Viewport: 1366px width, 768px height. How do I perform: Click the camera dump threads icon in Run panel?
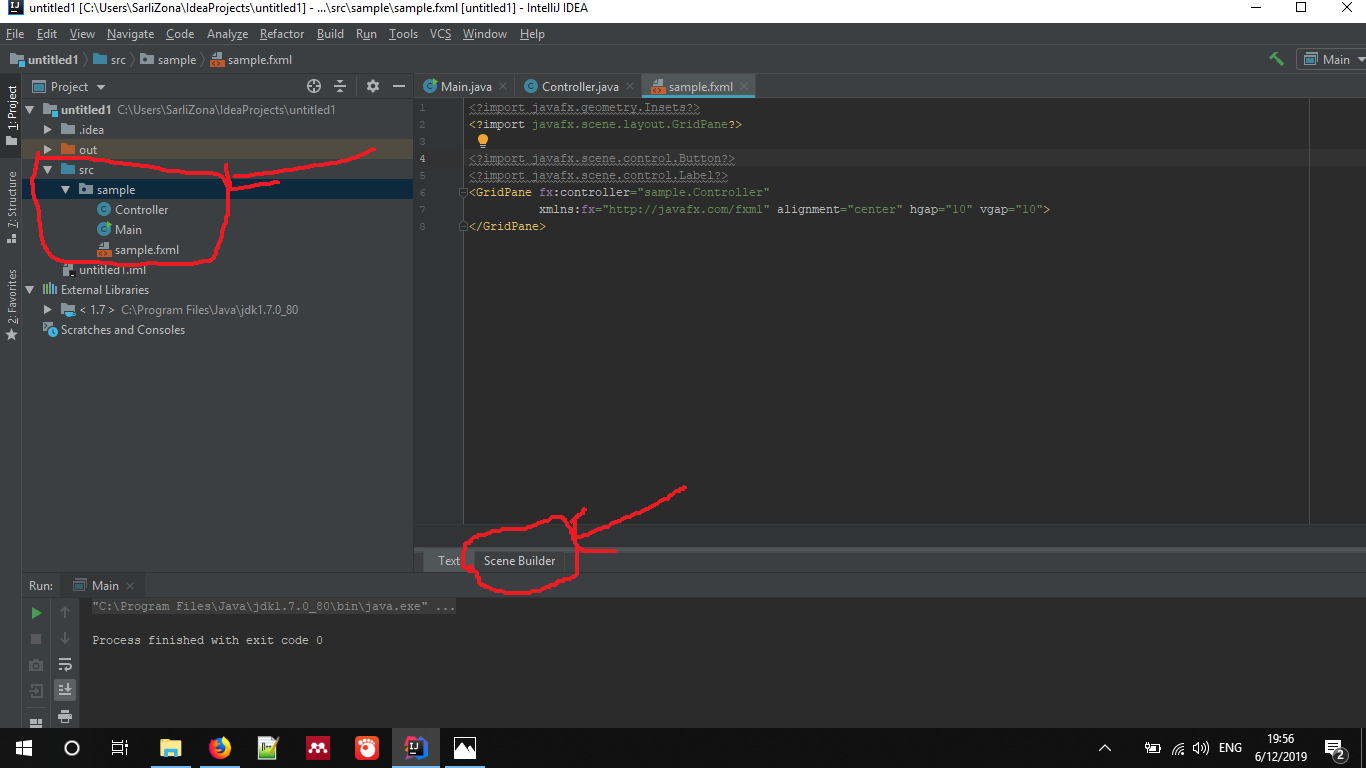pos(36,665)
